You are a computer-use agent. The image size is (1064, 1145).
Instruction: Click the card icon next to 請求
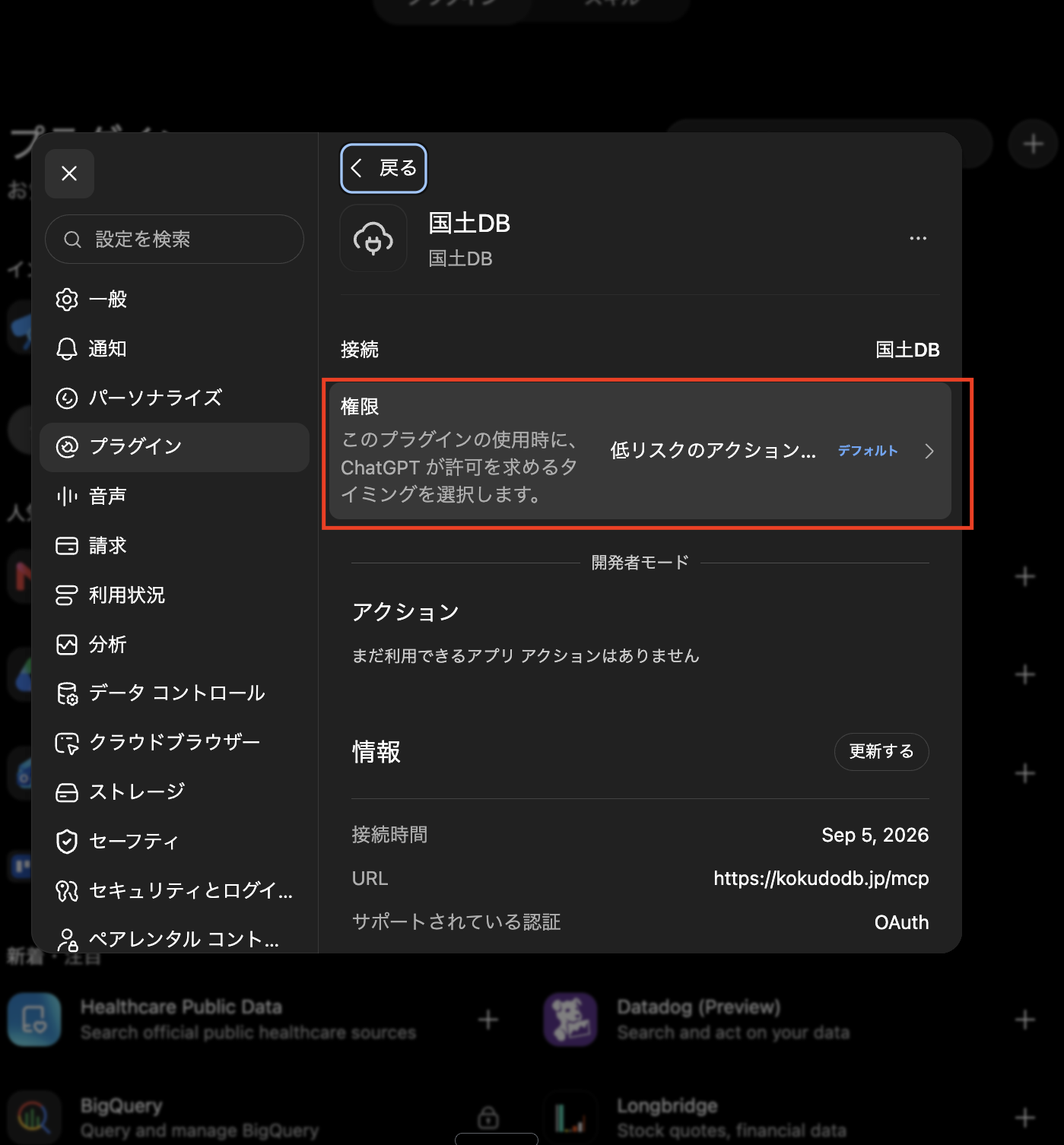point(67,546)
